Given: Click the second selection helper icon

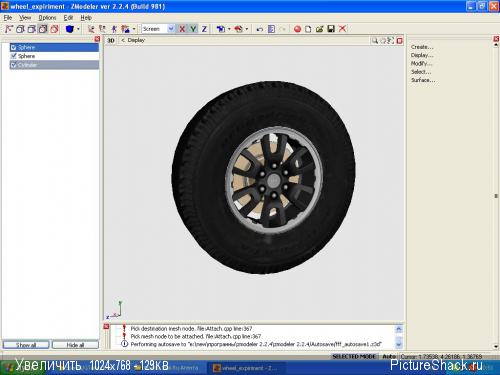Looking at the screenshot, I should pyautogui.click(x=102, y=29).
